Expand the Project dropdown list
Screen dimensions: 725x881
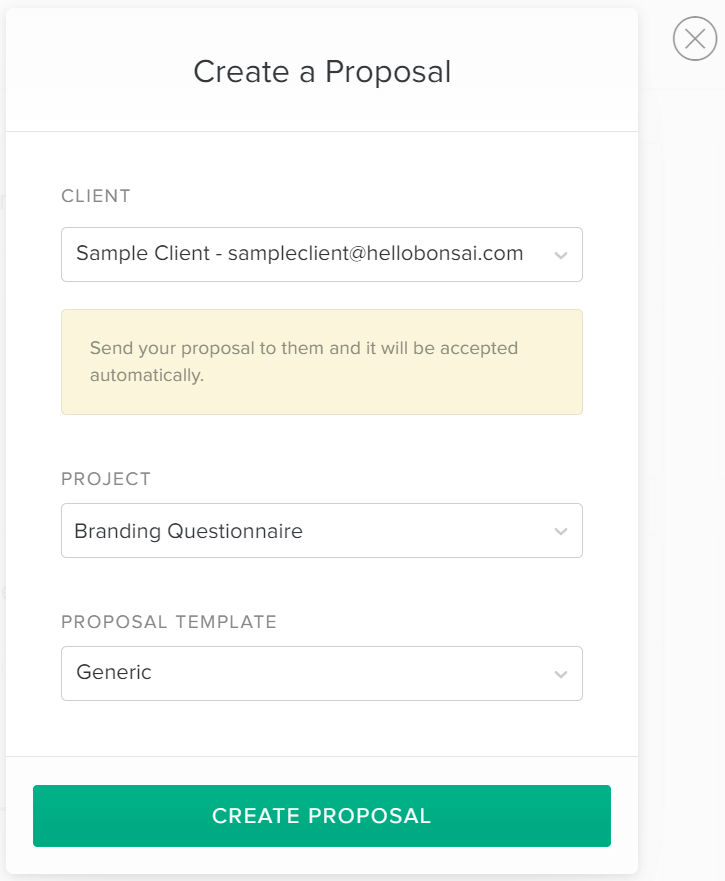[322, 531]
